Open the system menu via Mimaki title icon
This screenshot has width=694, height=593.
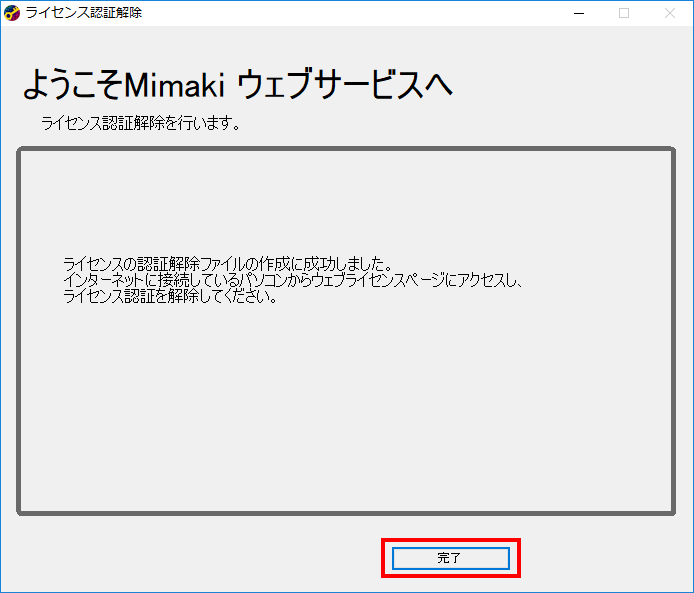(13, 13)
